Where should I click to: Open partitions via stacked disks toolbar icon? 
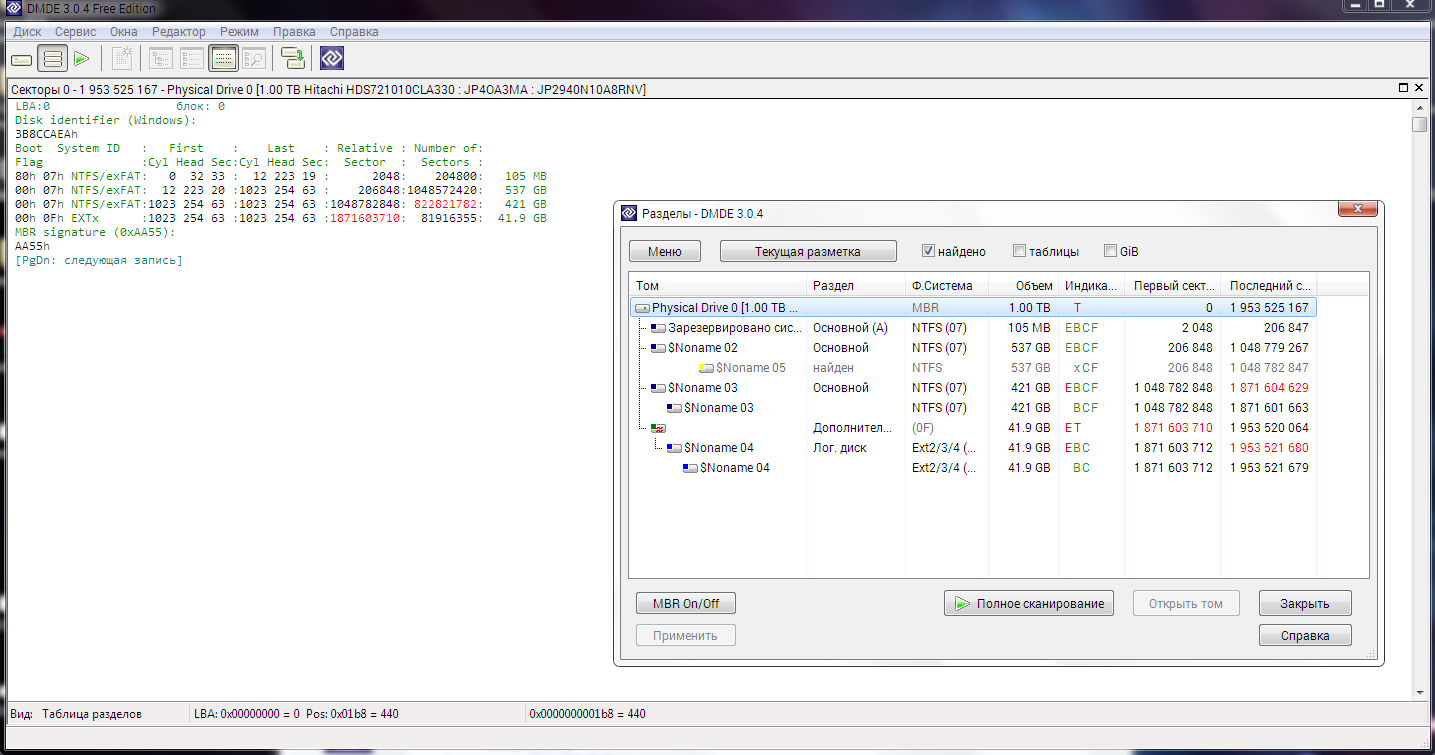[x=53, y=59]
